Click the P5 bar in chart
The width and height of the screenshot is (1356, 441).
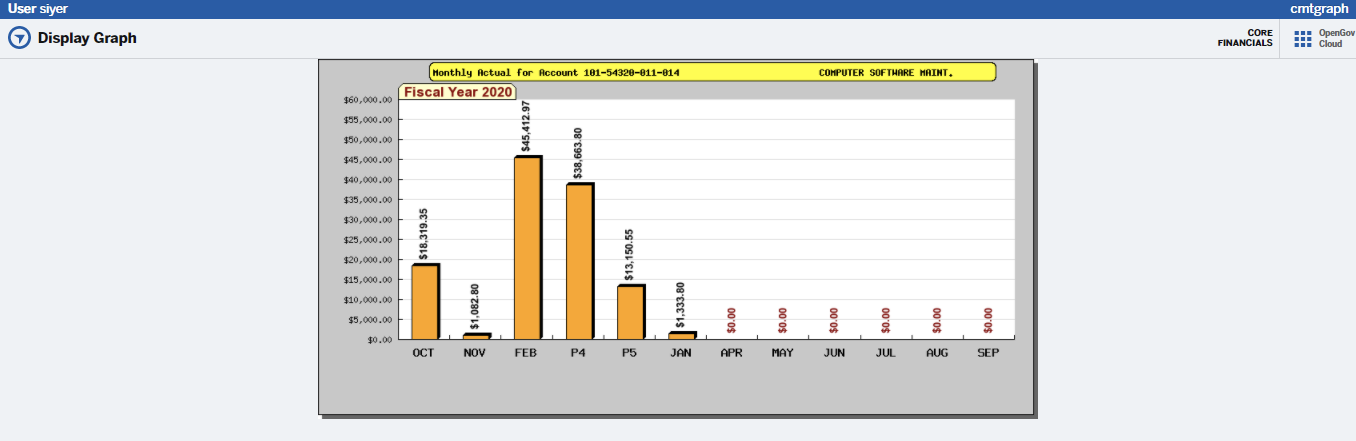pos(630,313)
